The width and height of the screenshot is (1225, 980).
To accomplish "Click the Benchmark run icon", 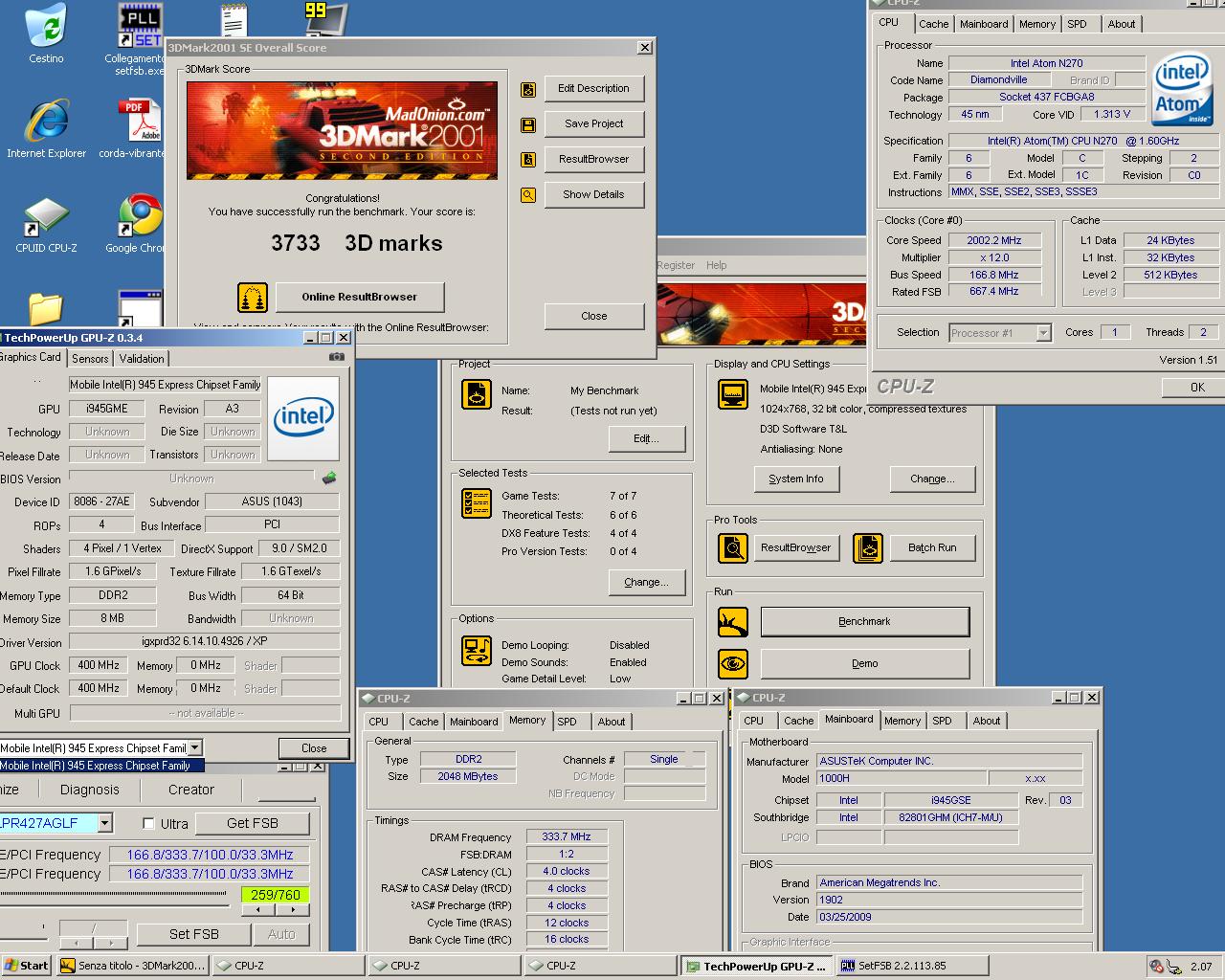I will 733,622.
